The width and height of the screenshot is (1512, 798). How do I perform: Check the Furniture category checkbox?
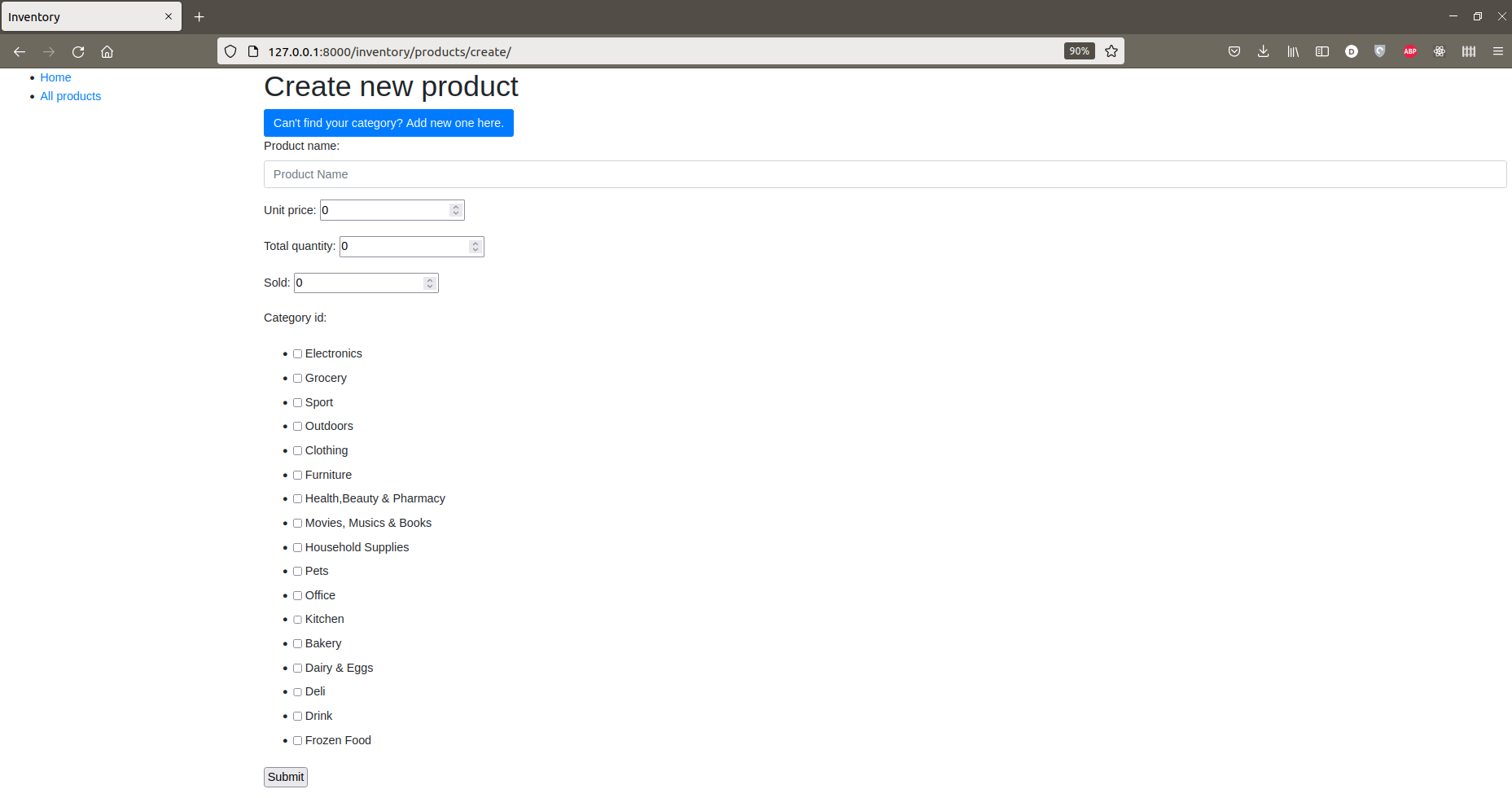(x=298, y=476)
